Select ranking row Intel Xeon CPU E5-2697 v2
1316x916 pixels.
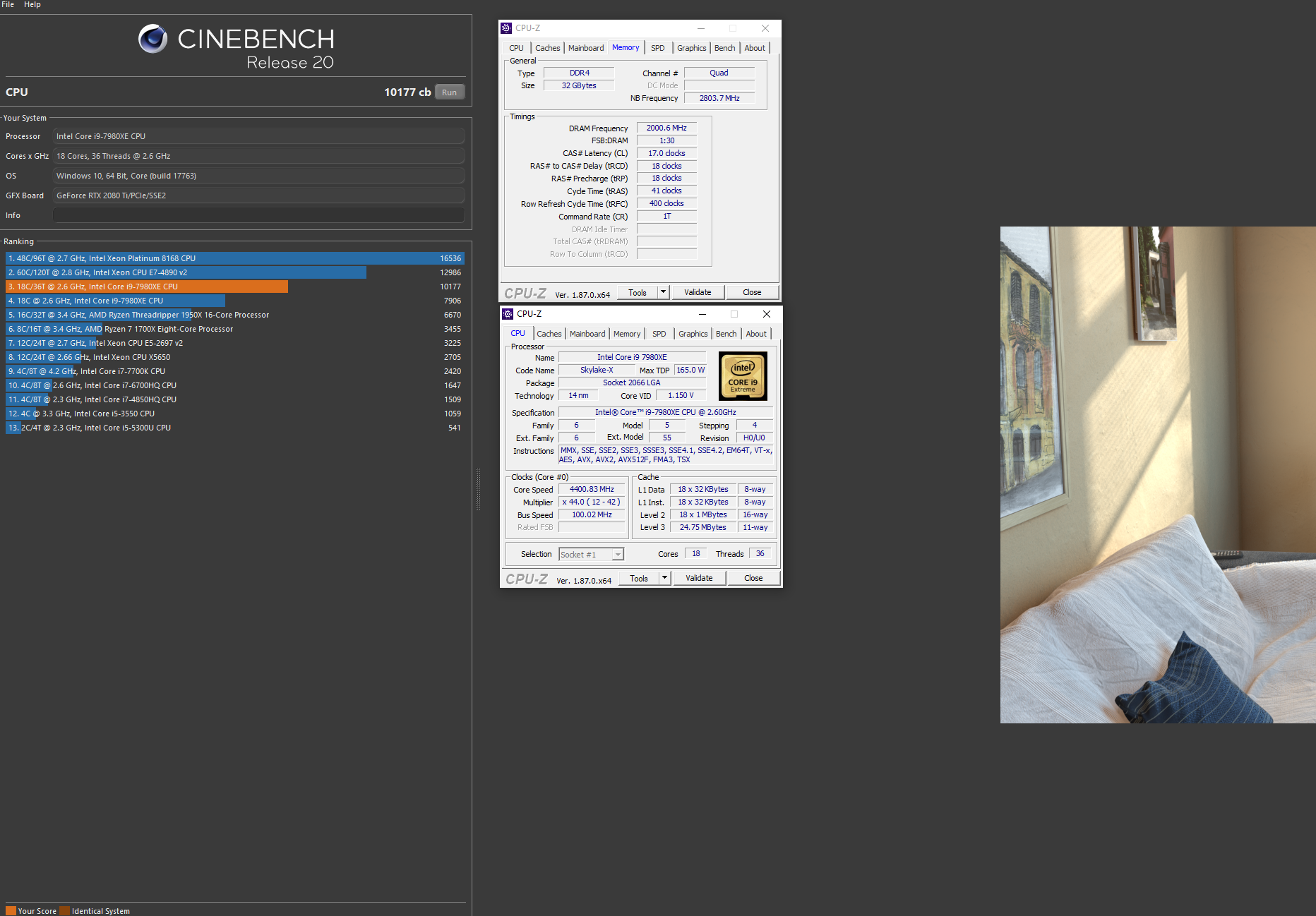[x=234, y=343]
